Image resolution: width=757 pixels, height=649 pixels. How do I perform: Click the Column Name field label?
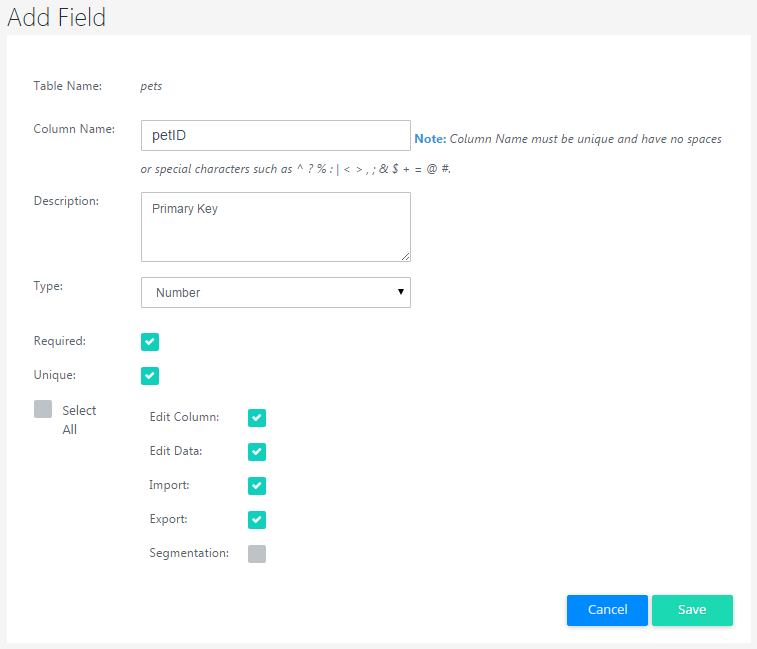[x=74, y=129]
